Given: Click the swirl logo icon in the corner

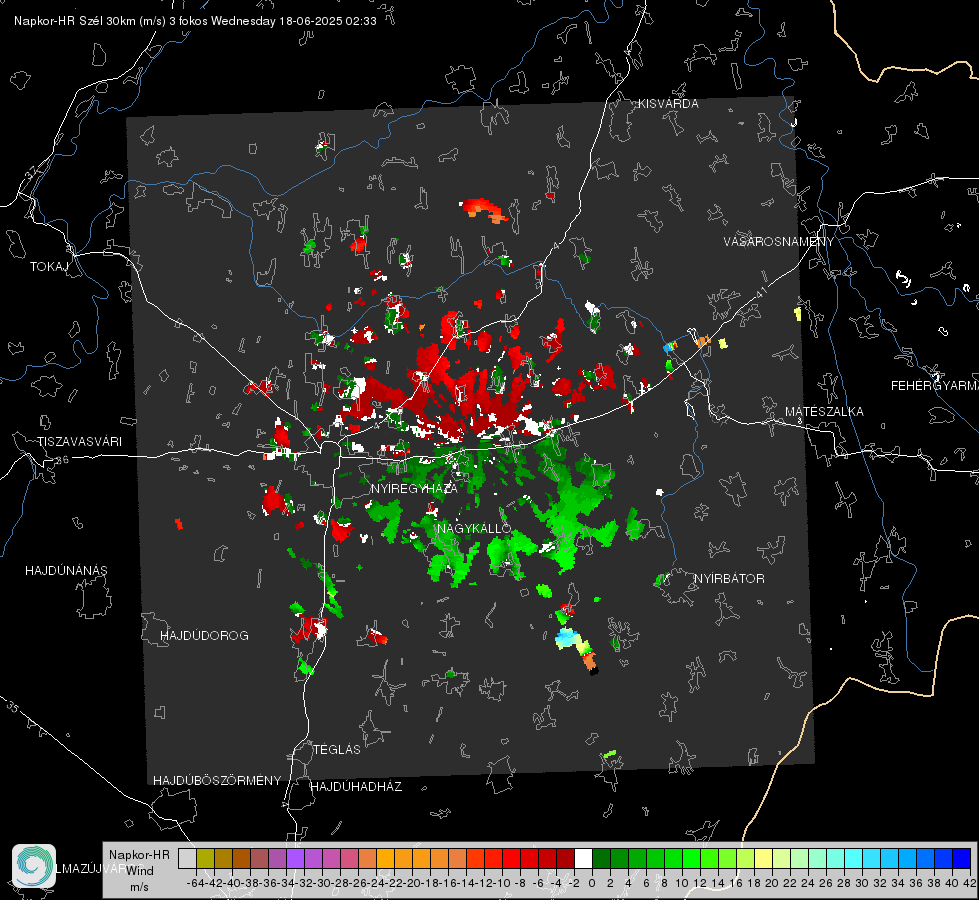Looking at the screenshot, I should pos(34,866).
